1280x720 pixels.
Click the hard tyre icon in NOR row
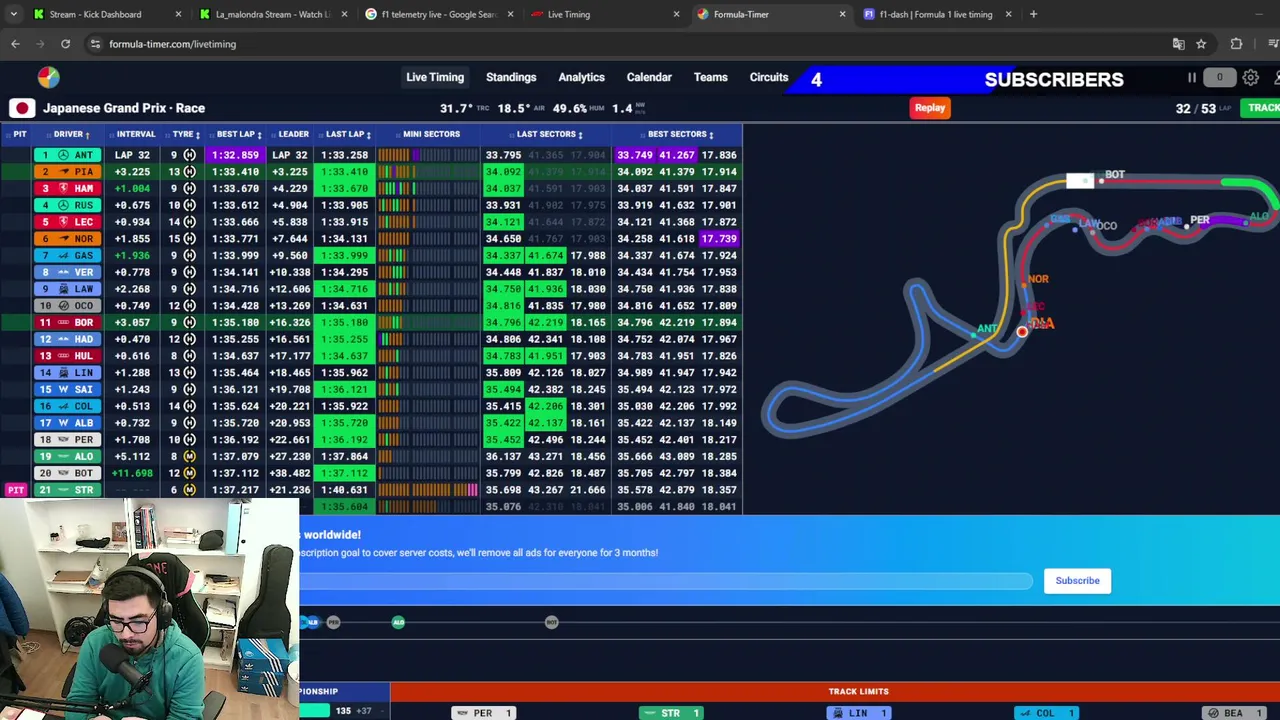[x=189, y=239]
